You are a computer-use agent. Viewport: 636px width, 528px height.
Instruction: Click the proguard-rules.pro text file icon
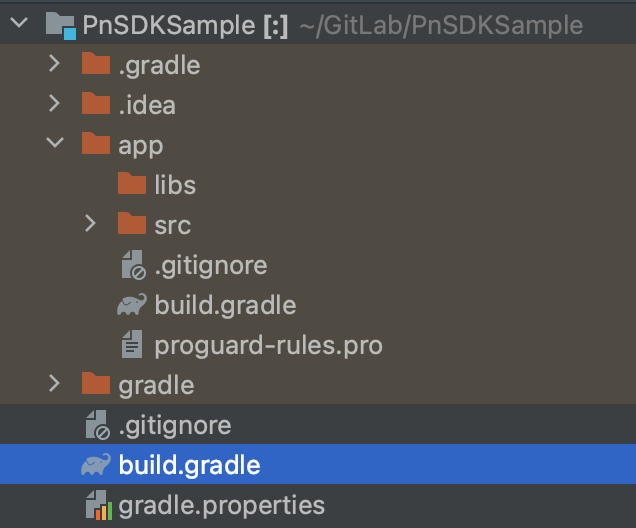132,344
